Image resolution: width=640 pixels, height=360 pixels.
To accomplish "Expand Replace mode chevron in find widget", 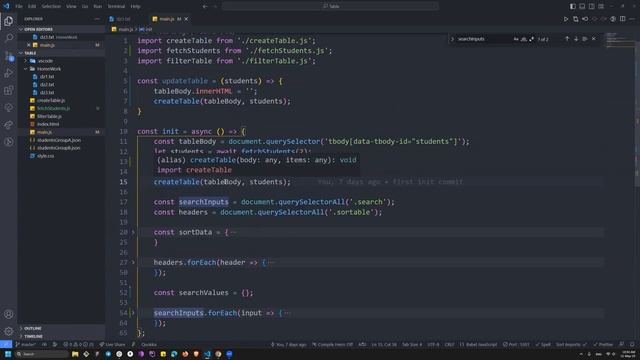I will (452, 39).
